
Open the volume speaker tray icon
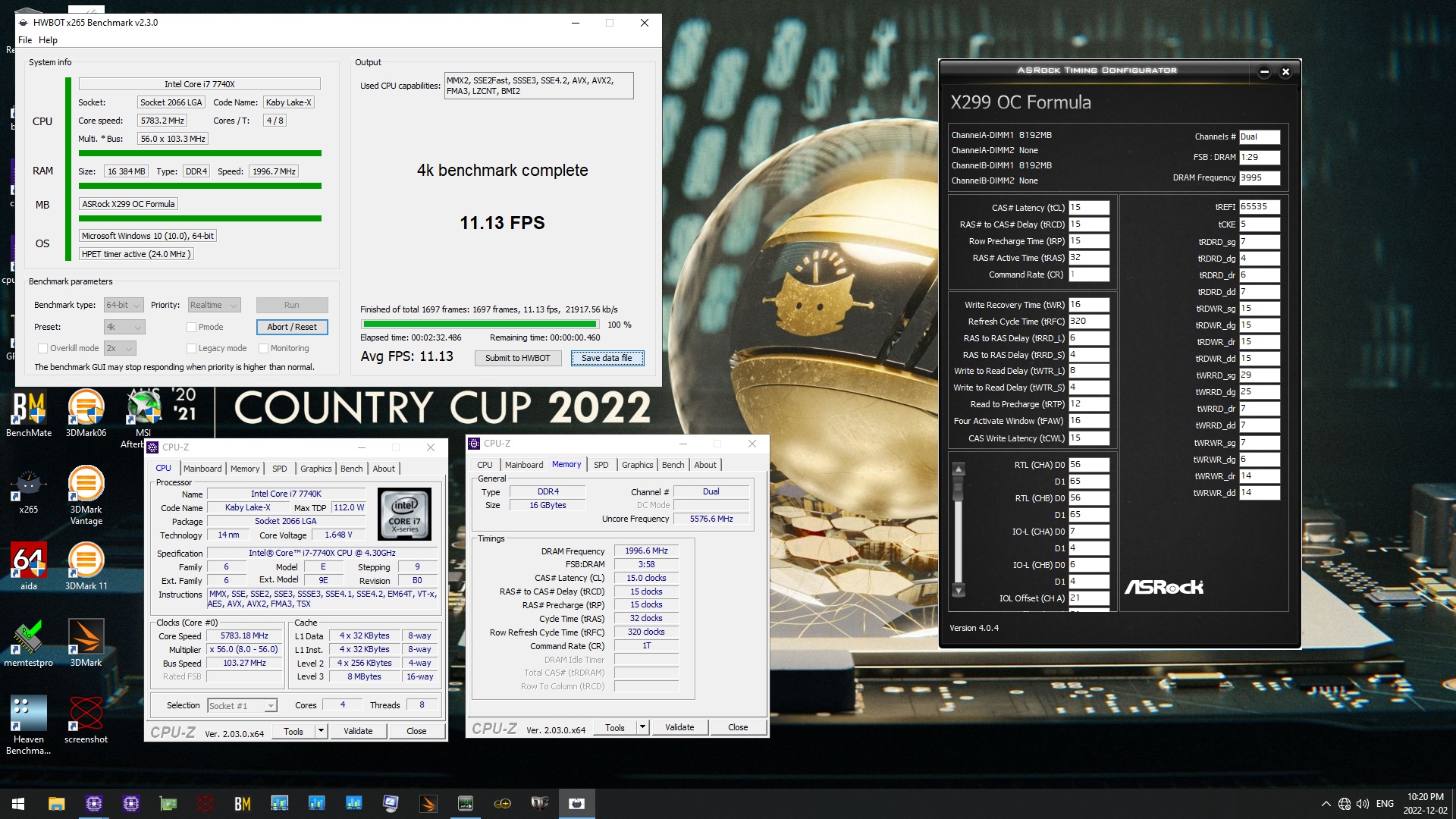[x=1363, y=804]
